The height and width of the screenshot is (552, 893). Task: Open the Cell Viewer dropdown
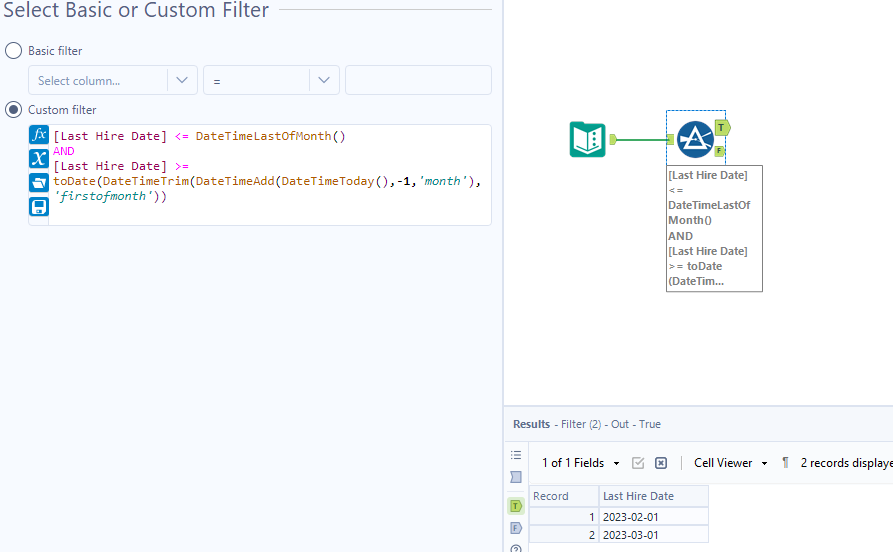click(x=731, y=463)
